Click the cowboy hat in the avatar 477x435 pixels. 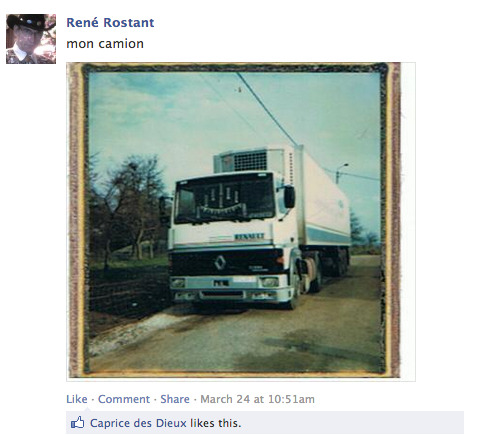(x=28, y=23)
